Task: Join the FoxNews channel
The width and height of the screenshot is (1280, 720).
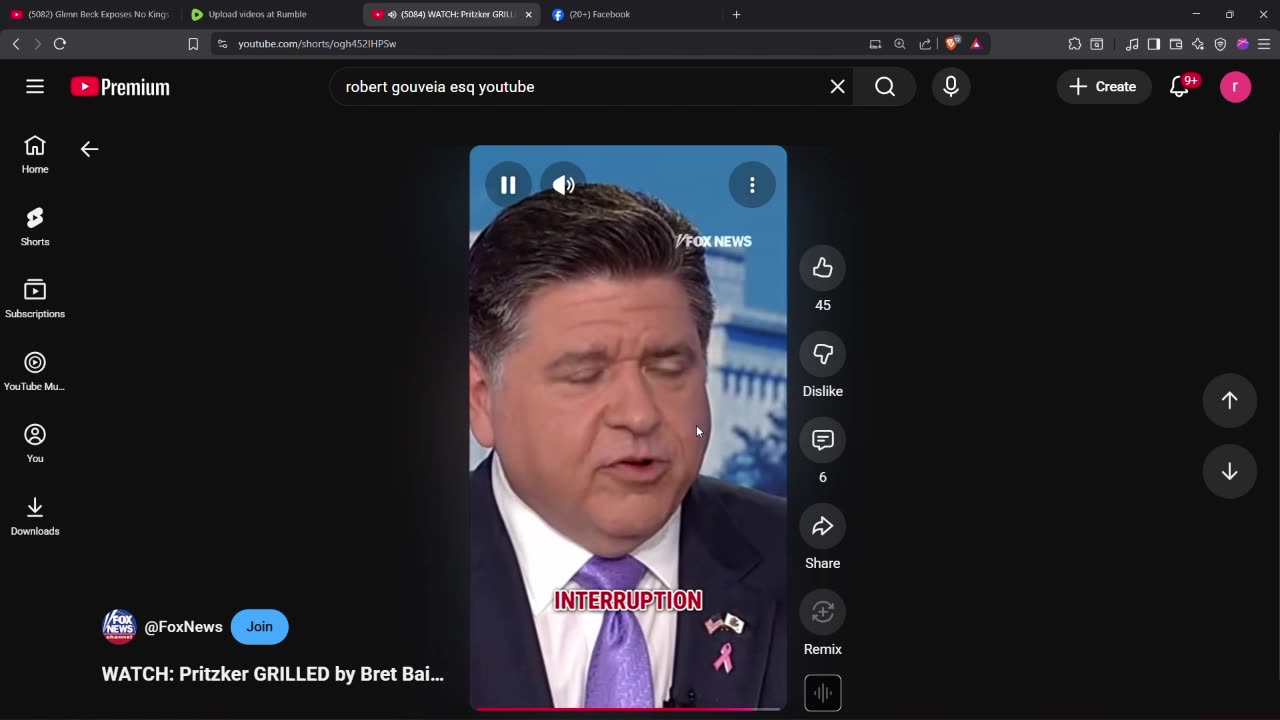Action: click(259, 627)
